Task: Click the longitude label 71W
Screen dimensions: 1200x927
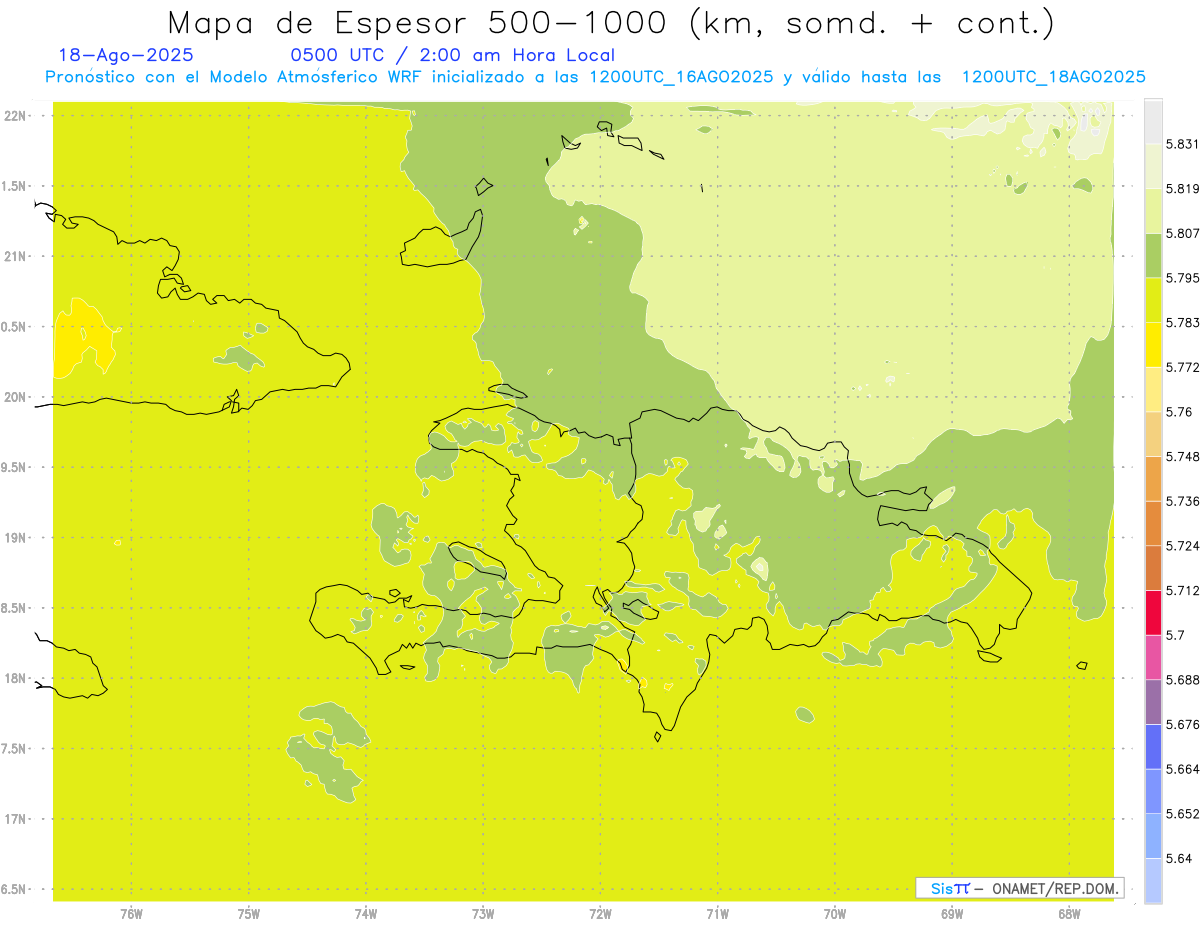Action: [x=717, y=913]
